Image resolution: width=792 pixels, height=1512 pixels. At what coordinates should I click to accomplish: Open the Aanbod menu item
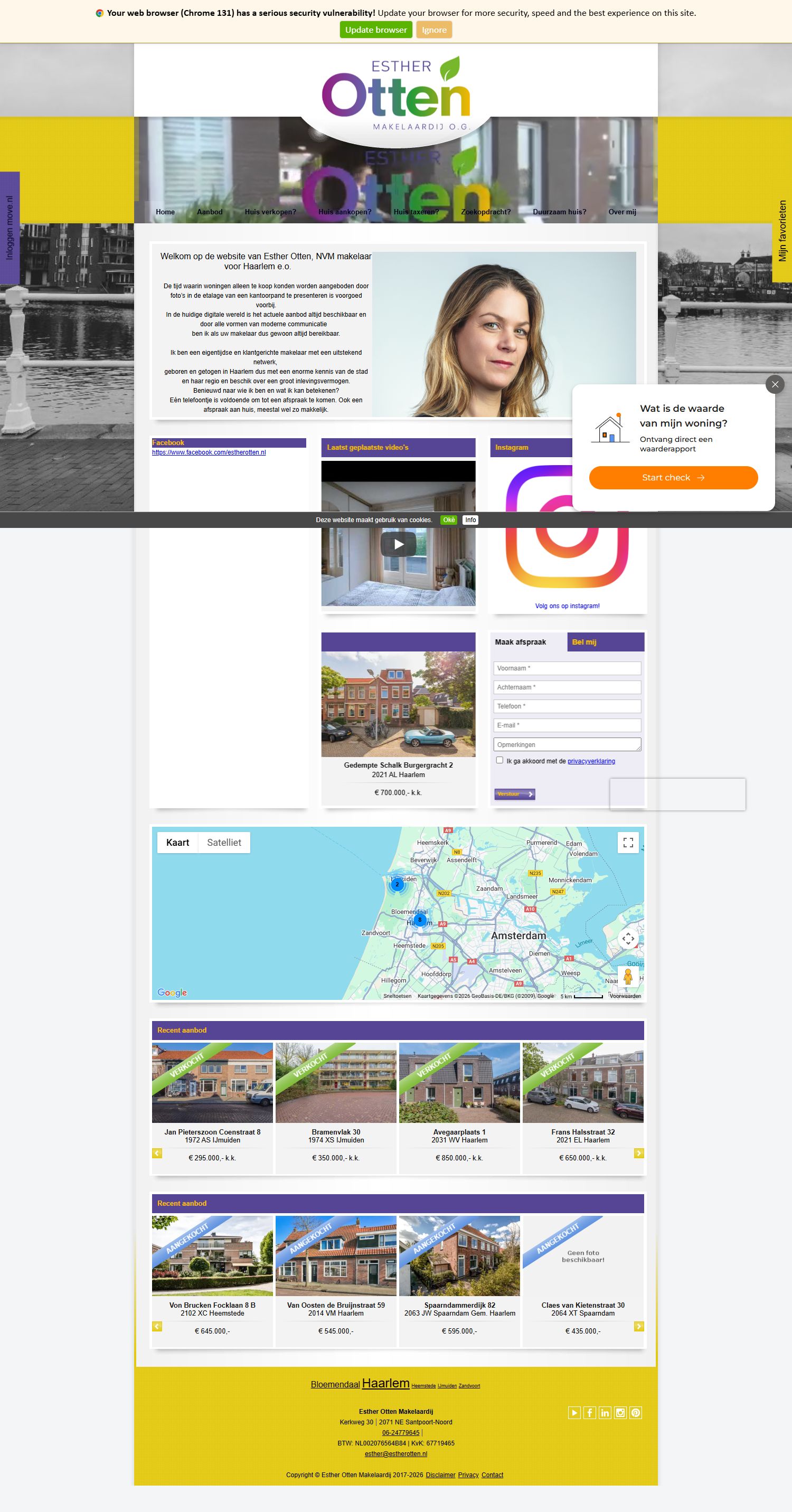210,212
